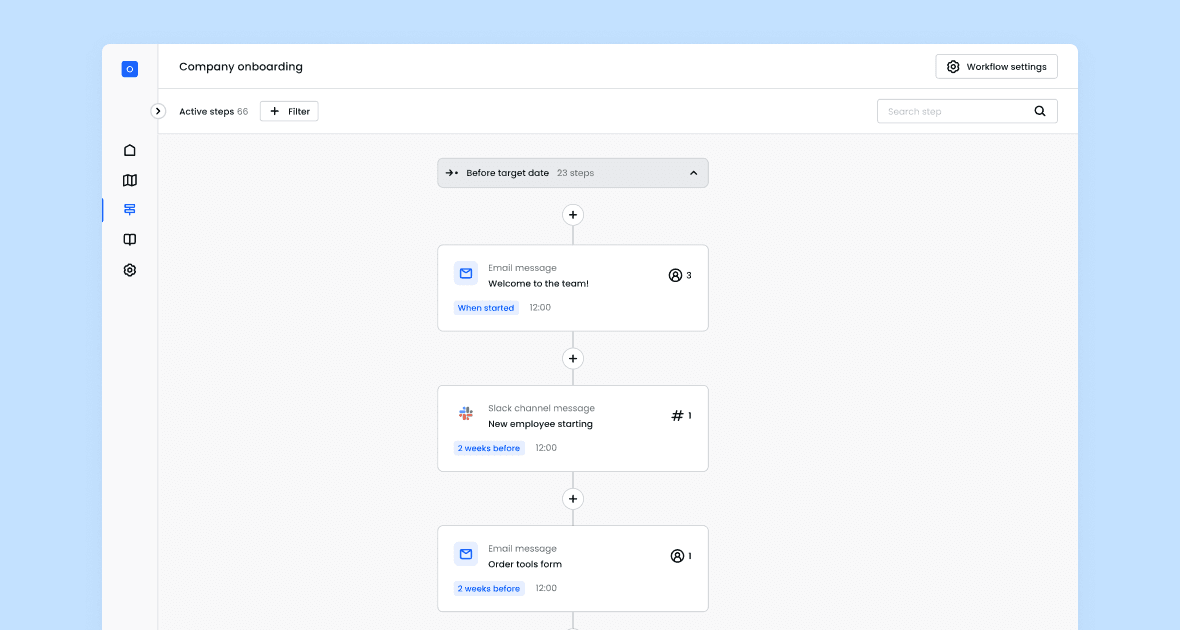Open the New employee starting step

click(x=573, y=428)
